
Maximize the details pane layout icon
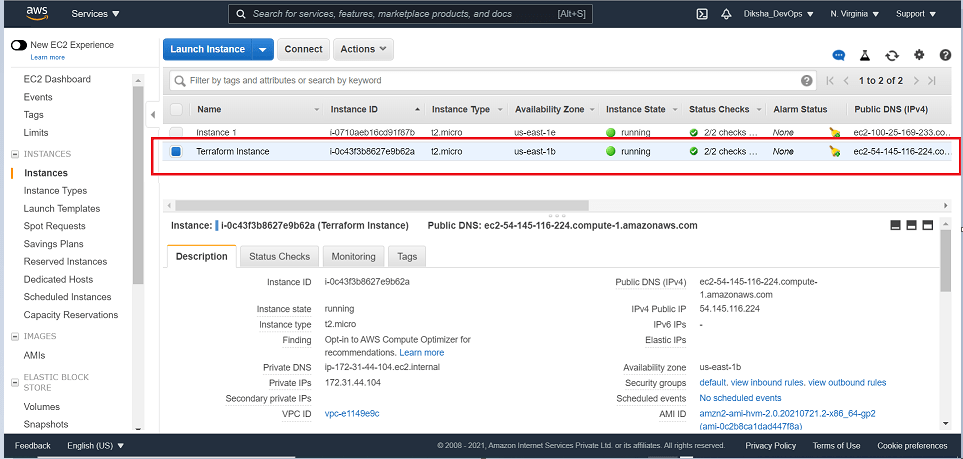click(x=927, y=226)
